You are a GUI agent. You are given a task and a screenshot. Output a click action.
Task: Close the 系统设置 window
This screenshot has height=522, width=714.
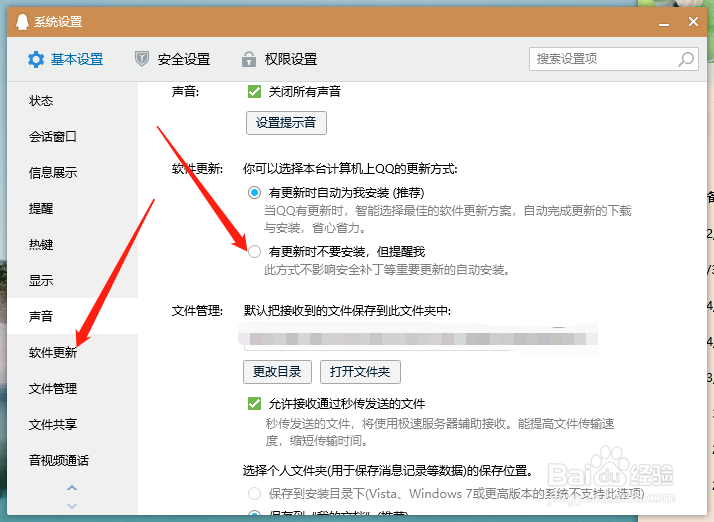coord(694,21)
